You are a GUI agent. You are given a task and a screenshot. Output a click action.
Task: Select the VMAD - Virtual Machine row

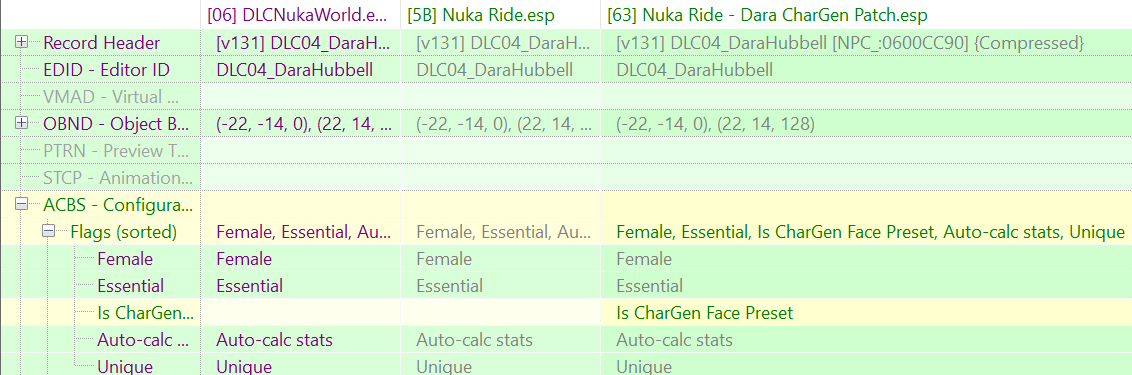[566, 97]
